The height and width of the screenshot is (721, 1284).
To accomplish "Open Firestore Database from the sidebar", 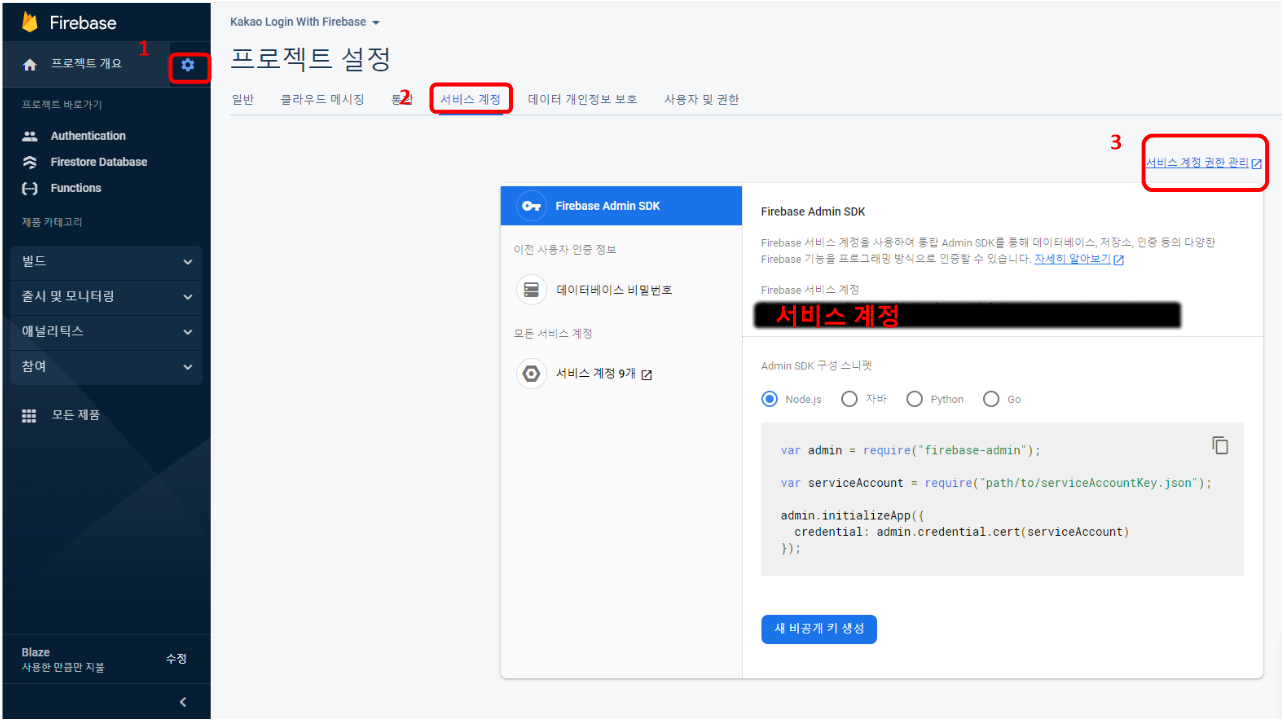I will point(98,161).
